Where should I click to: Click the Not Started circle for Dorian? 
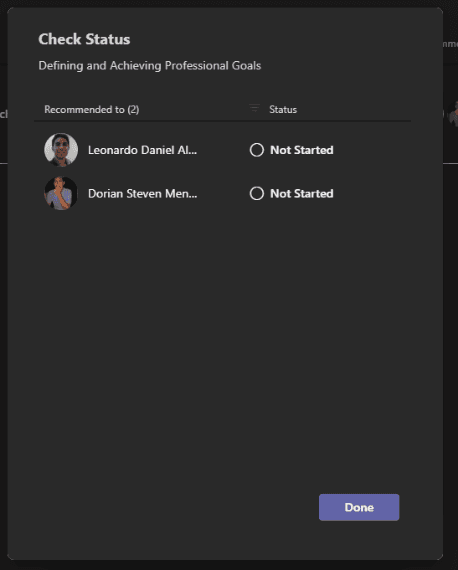[x=257, y=193]
